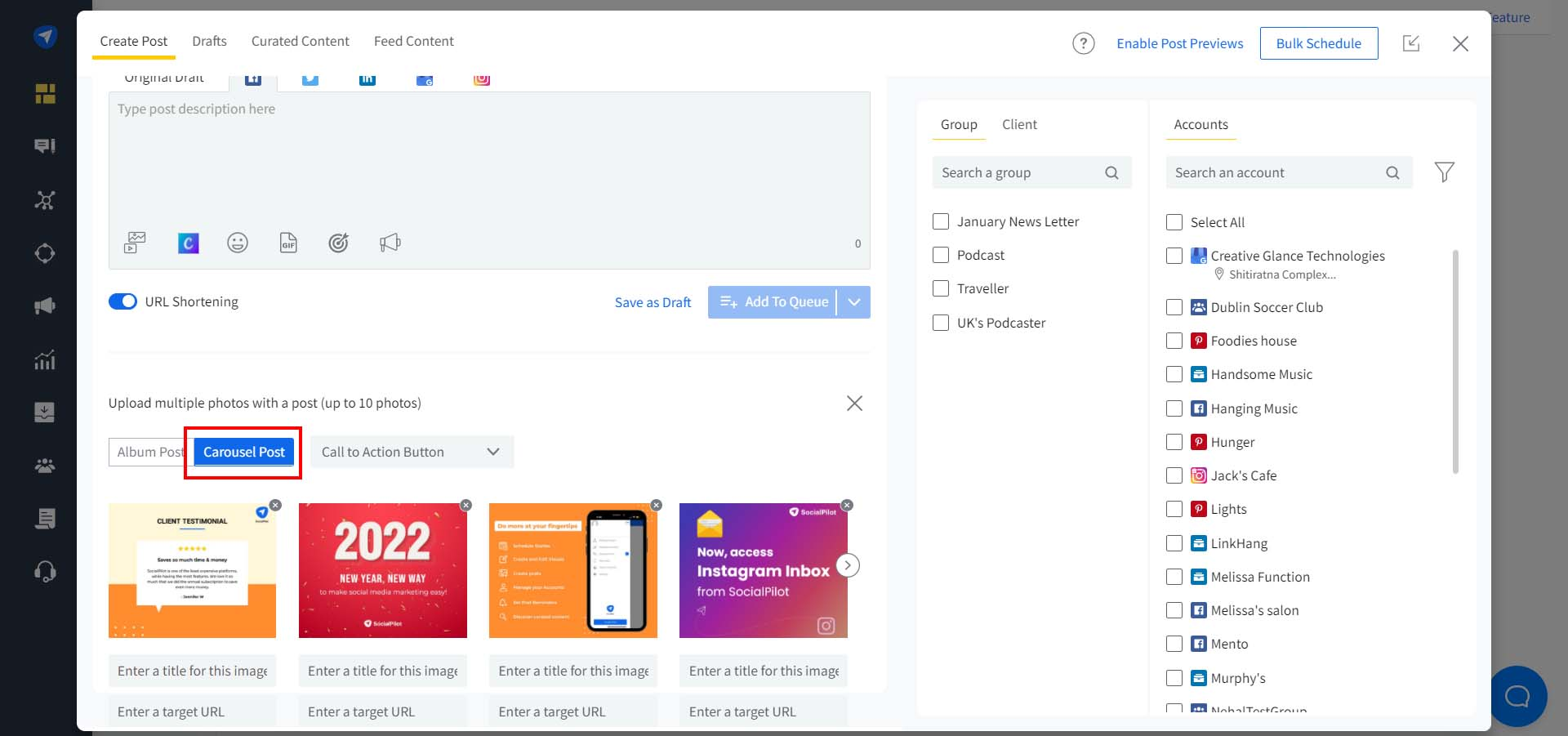The width and height of the screenshot is (1568, 736).
Task: Switch to the Twitter post tab
Action: pos(310,79)
